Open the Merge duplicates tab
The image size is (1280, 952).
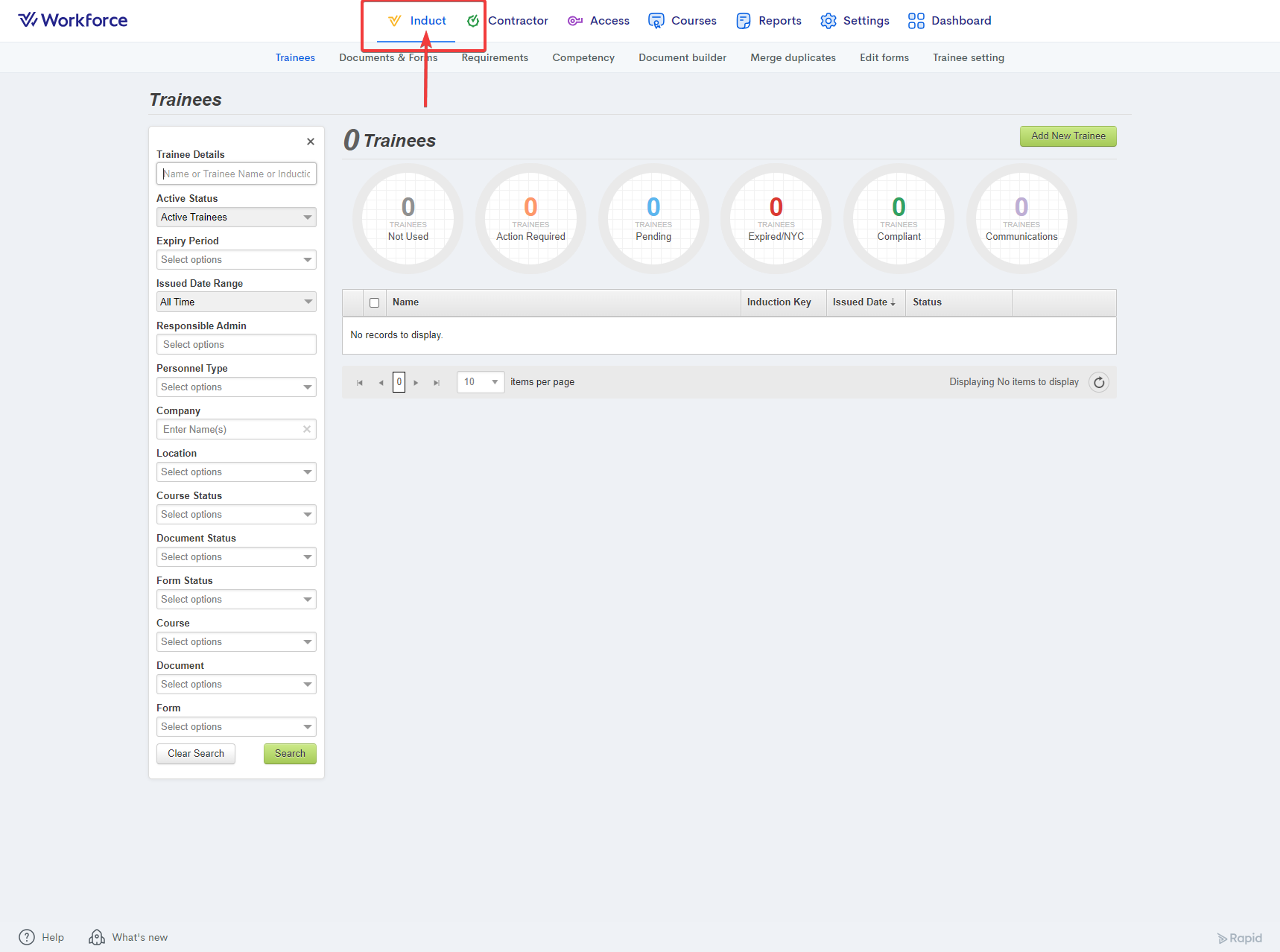pos(793,58)
